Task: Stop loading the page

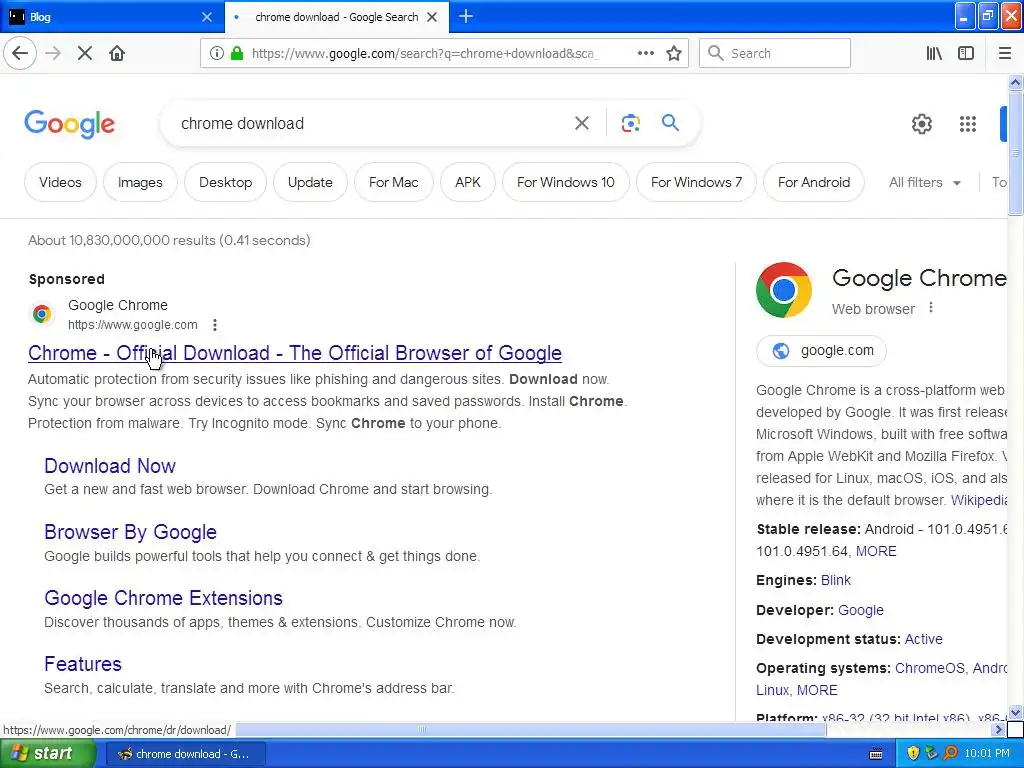Action: click(85, 54)
